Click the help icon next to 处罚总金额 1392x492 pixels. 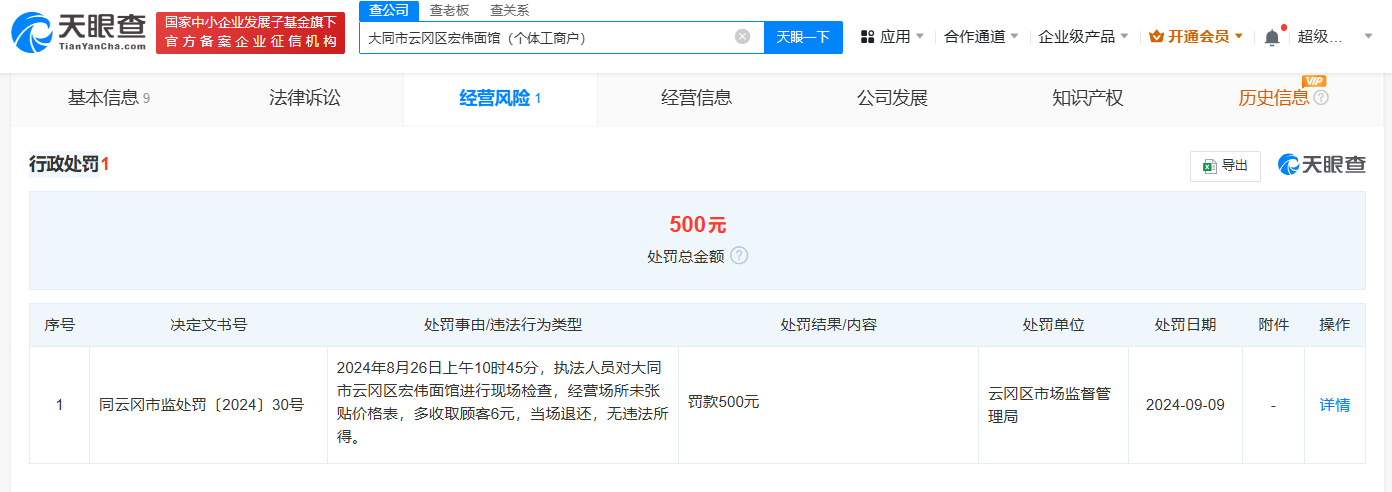click(739, 255)
